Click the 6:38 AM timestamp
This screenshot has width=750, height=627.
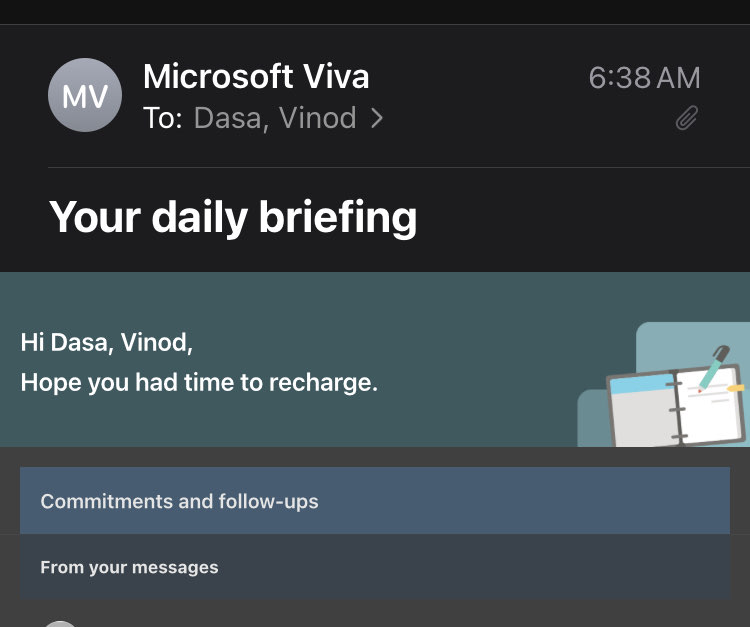pos(644,78)
